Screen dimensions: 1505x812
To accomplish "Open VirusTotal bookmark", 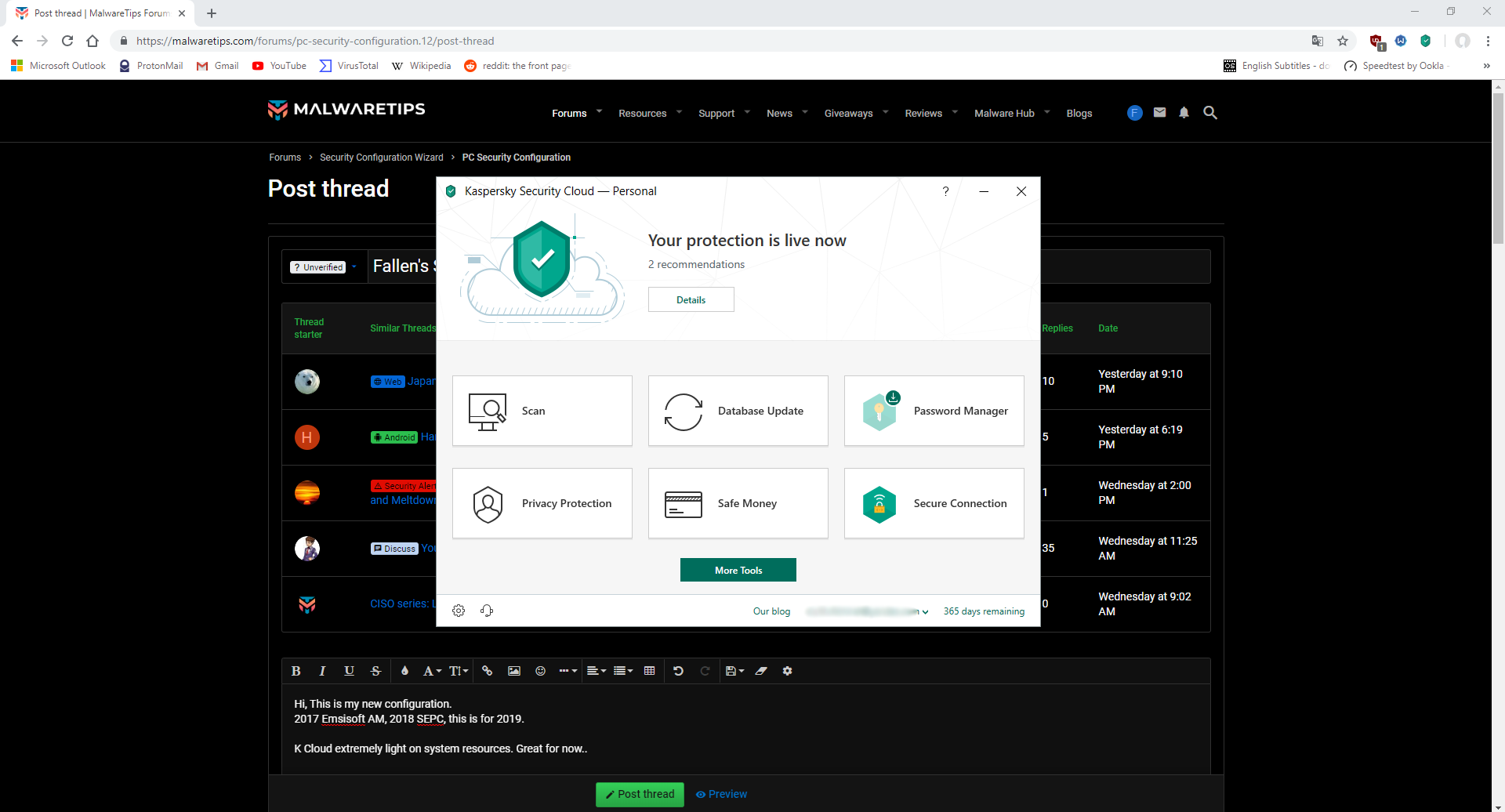I will (x=349, y=66).
